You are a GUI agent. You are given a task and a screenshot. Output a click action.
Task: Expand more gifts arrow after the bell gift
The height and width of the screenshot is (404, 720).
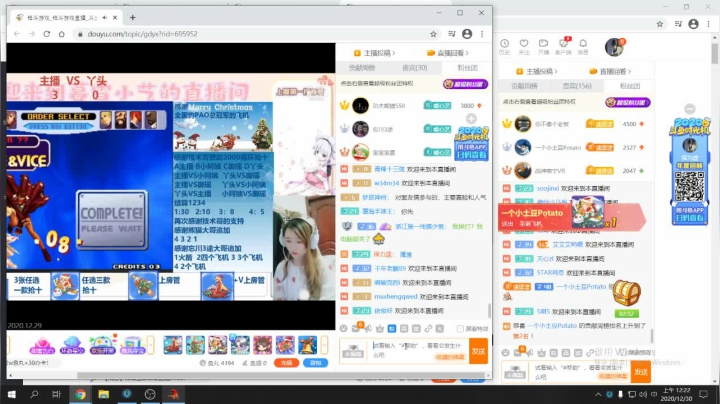[324, 345]
